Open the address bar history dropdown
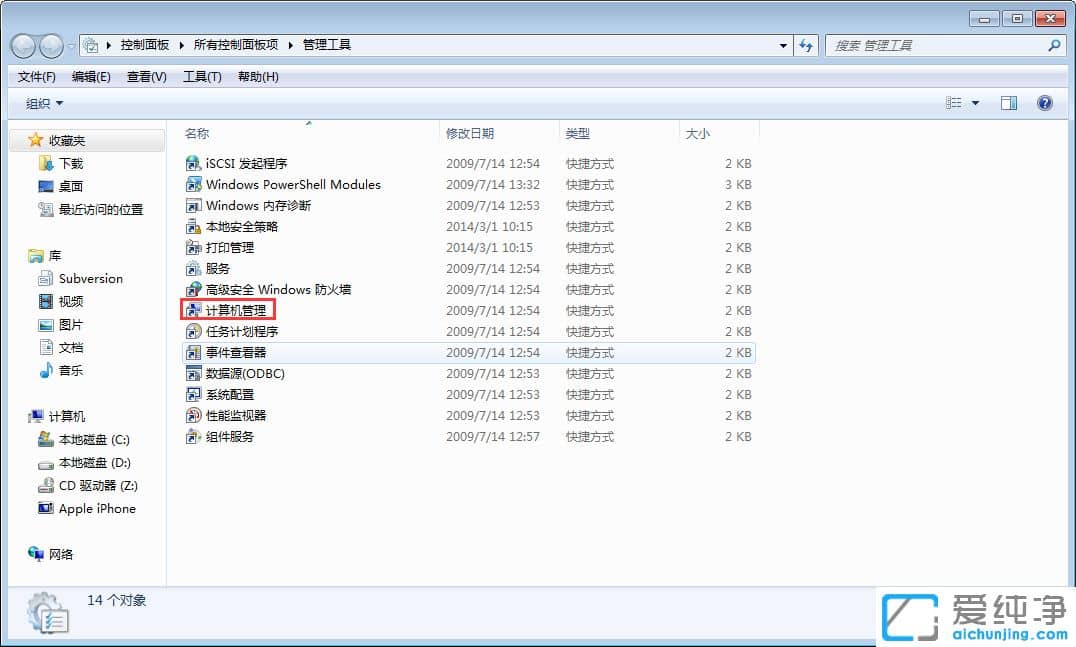Image resolution: width=1076 pixels, height=647 pixels. (783, 44)
